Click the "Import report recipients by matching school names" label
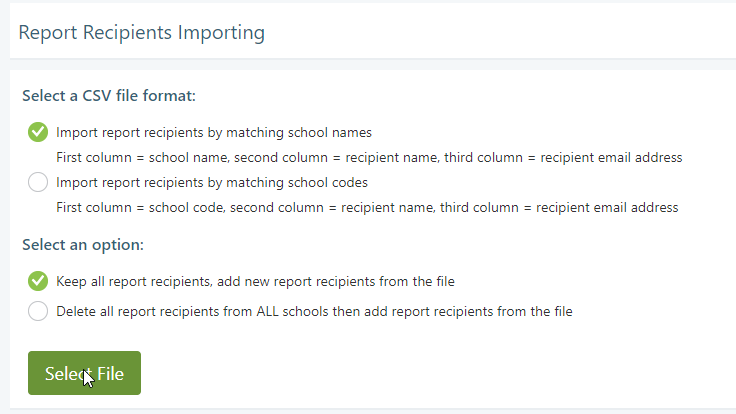This screenshot has width=736, height=414. tap(214, 132)
